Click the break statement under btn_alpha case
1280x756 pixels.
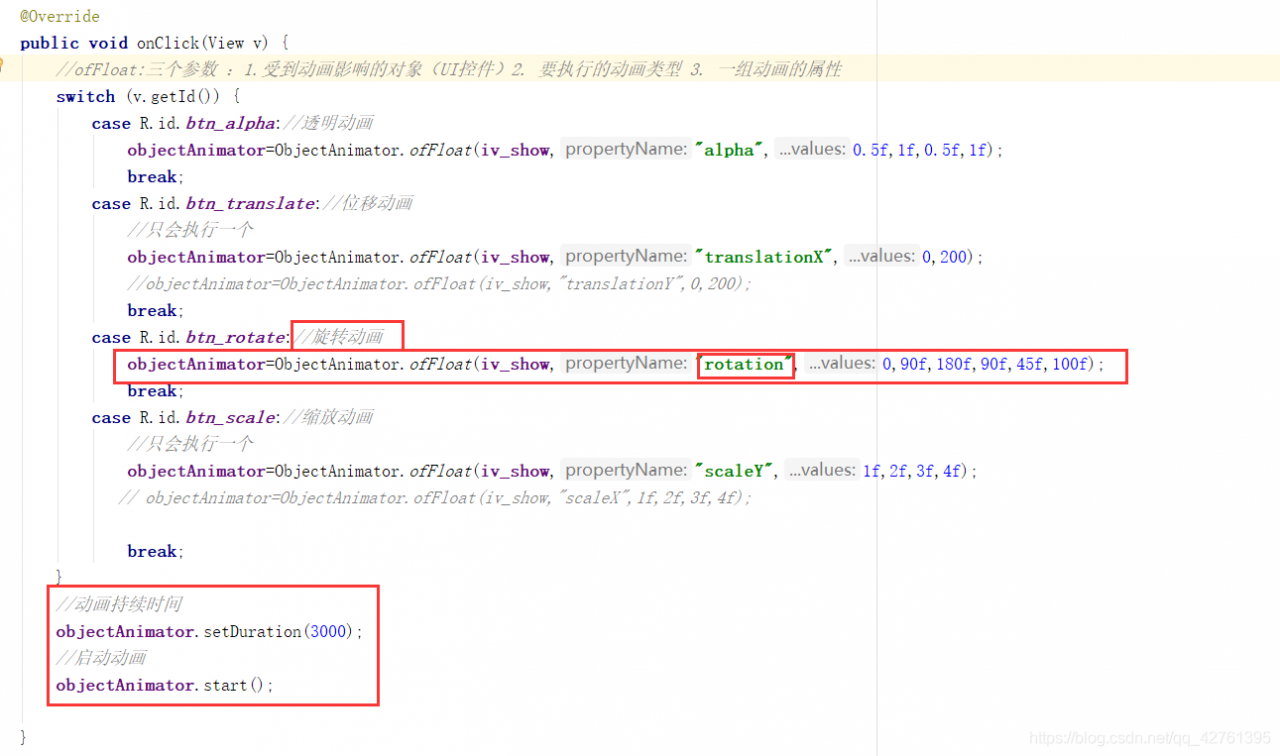click(152, 177)
